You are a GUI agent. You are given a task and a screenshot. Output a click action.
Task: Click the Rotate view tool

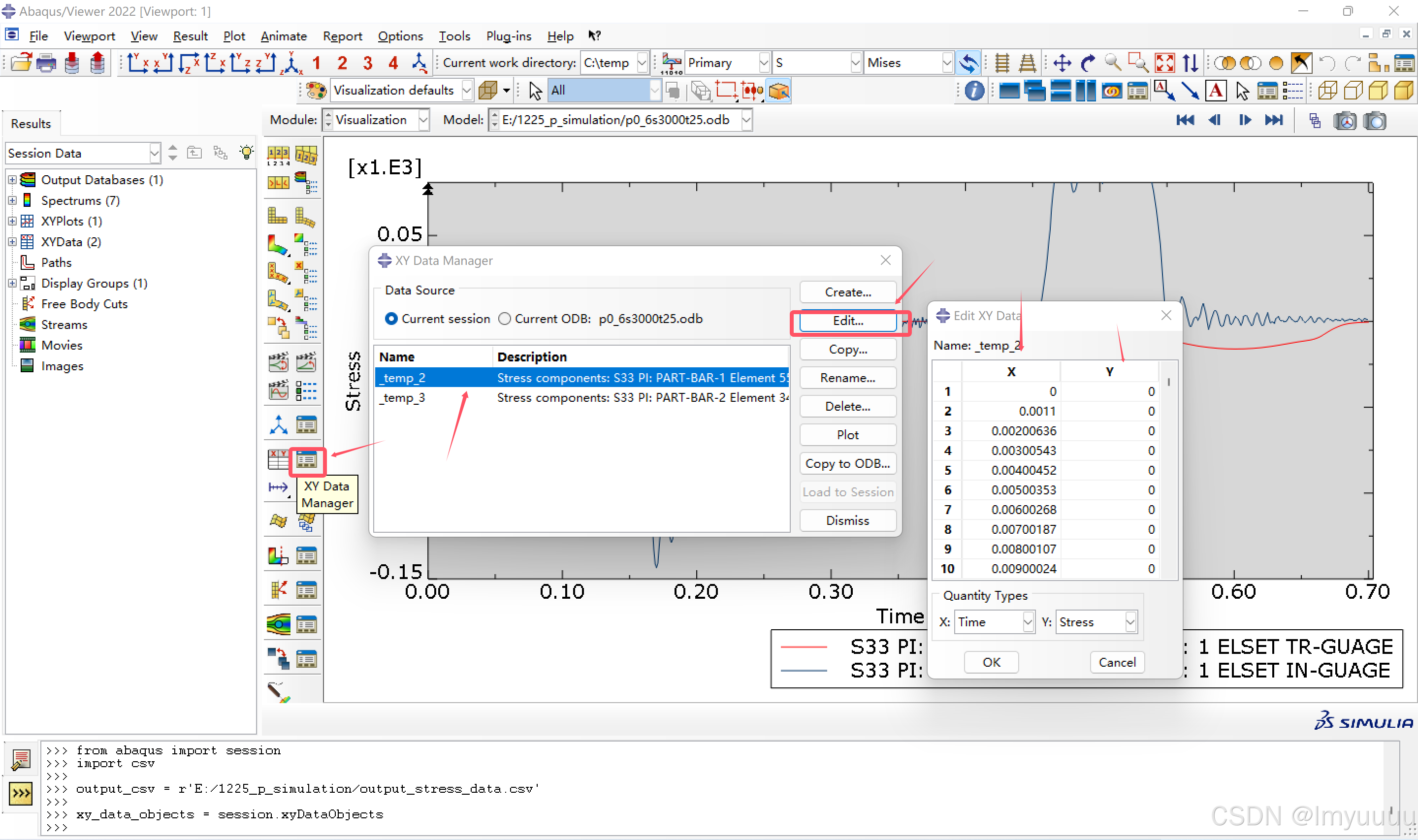pyautogui.click(x=1088, y=63)
